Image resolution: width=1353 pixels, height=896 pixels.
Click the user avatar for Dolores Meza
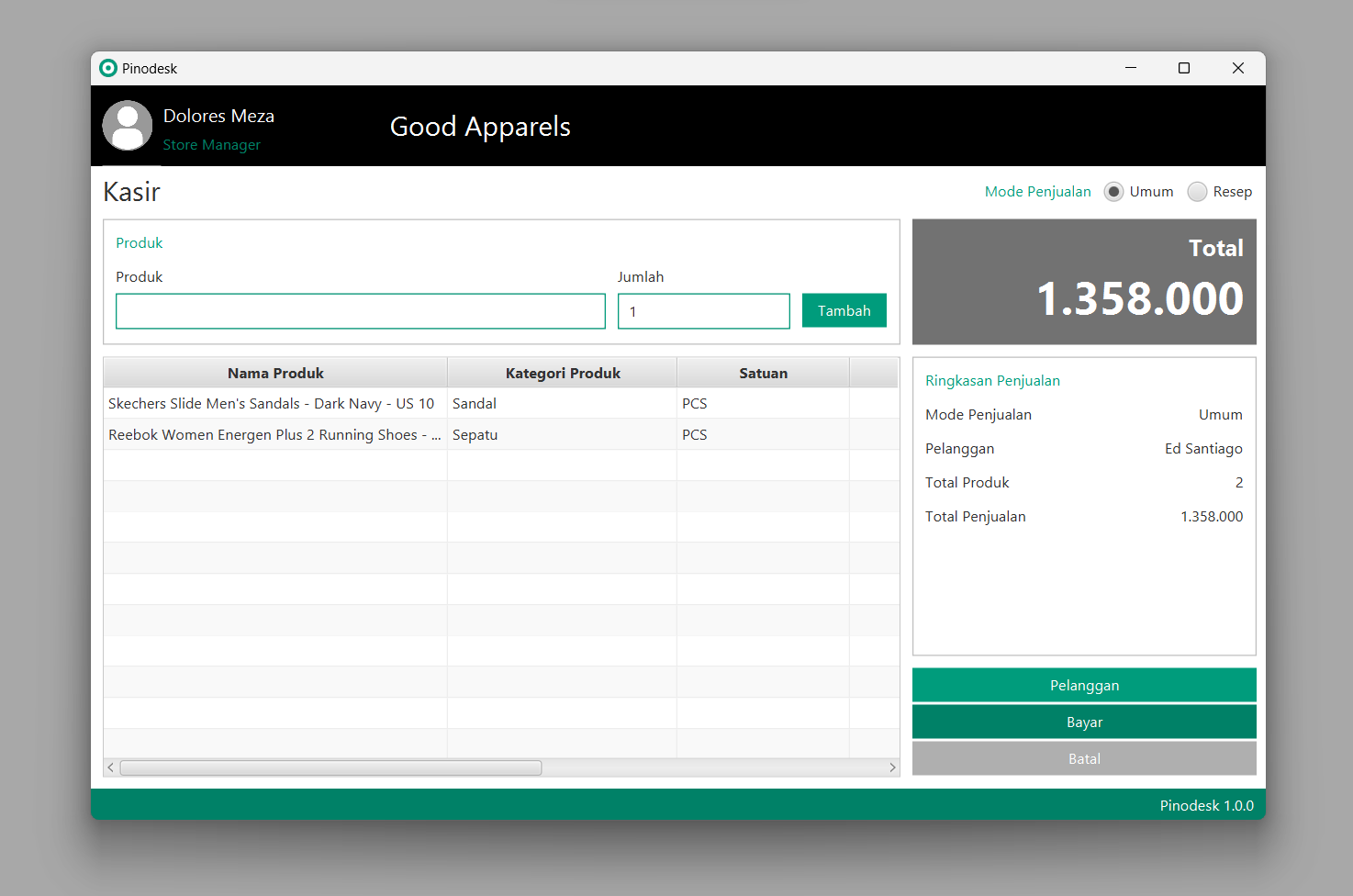tap(128, 126)
